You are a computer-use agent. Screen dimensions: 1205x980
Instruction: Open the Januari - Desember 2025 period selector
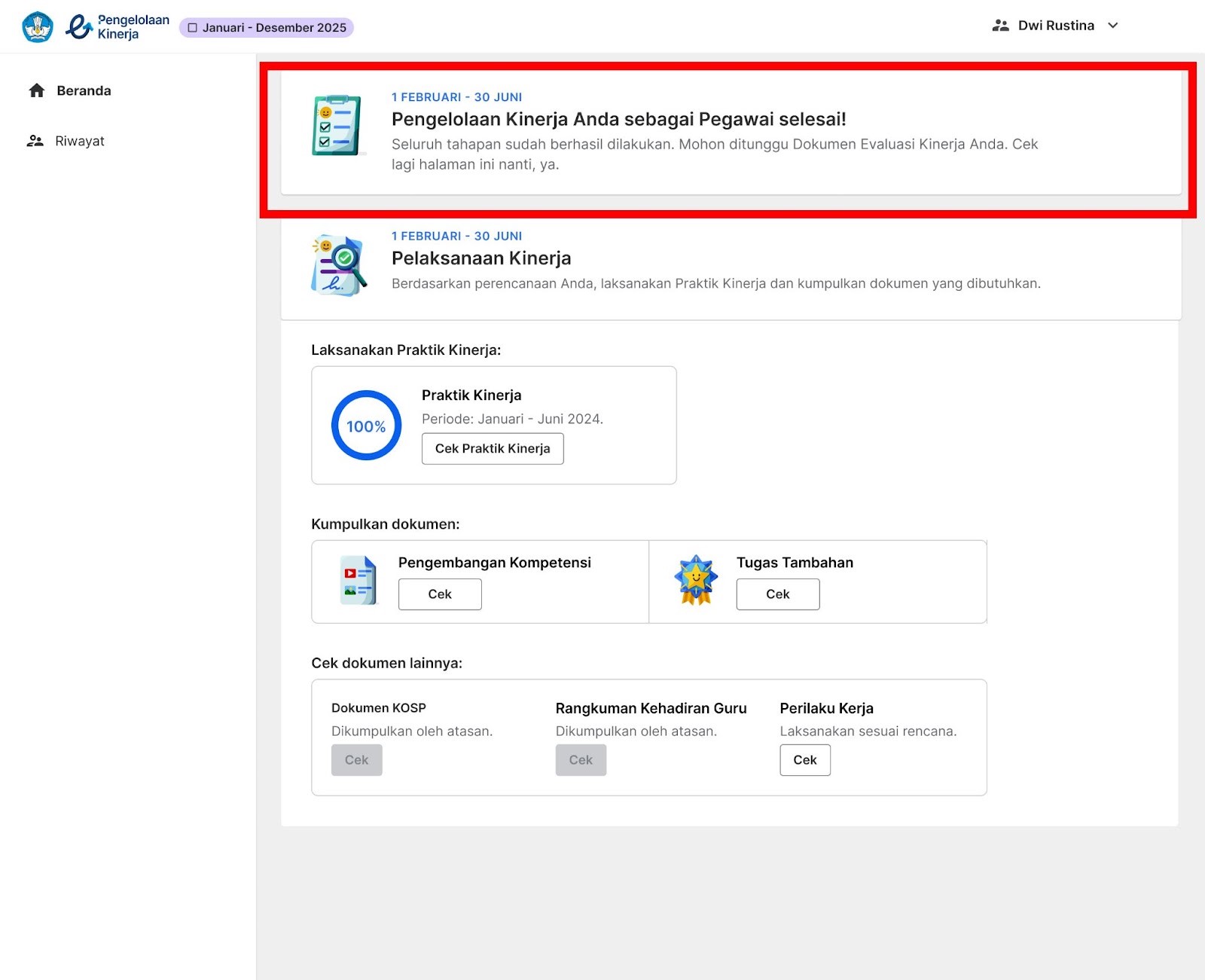point(267,28)
